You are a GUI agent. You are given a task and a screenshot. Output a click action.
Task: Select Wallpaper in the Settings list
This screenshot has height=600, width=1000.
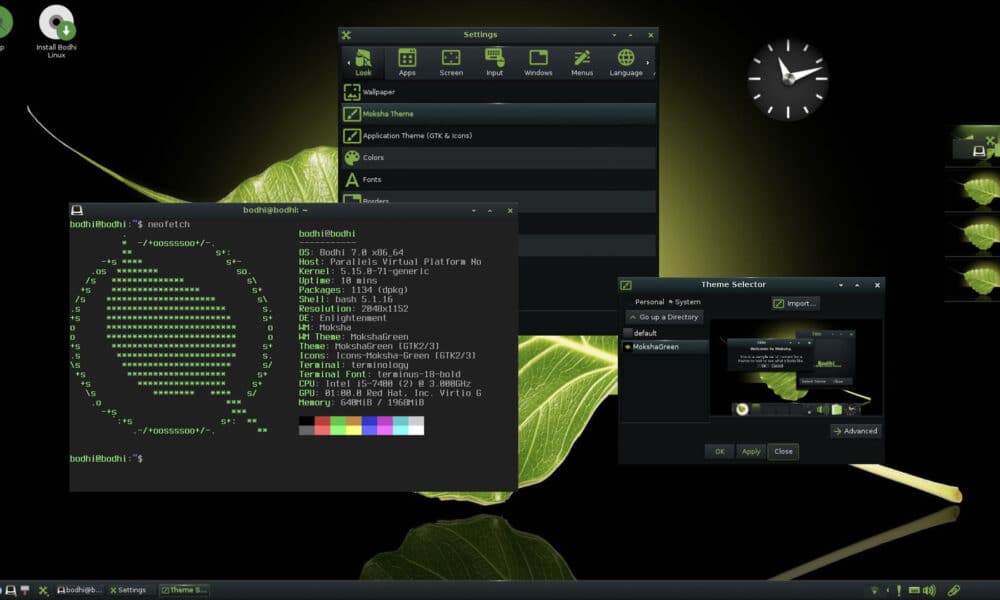(499, 92)
